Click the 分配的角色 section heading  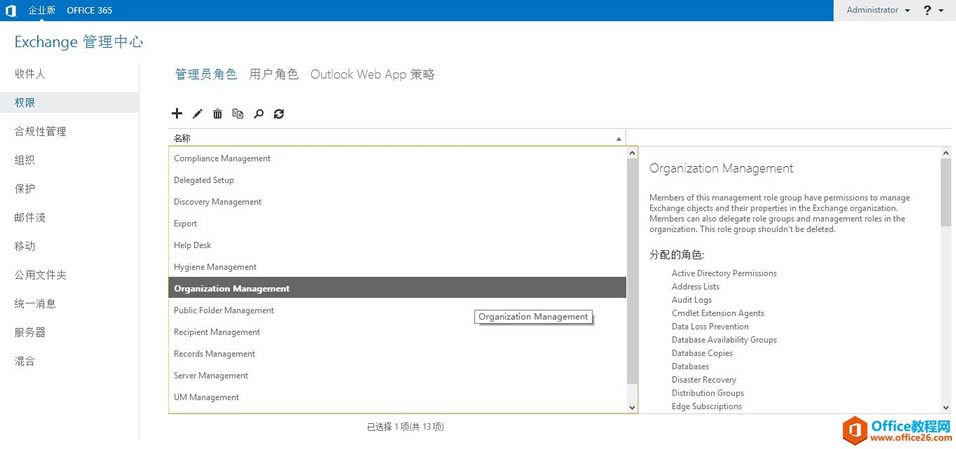(677, 255)
